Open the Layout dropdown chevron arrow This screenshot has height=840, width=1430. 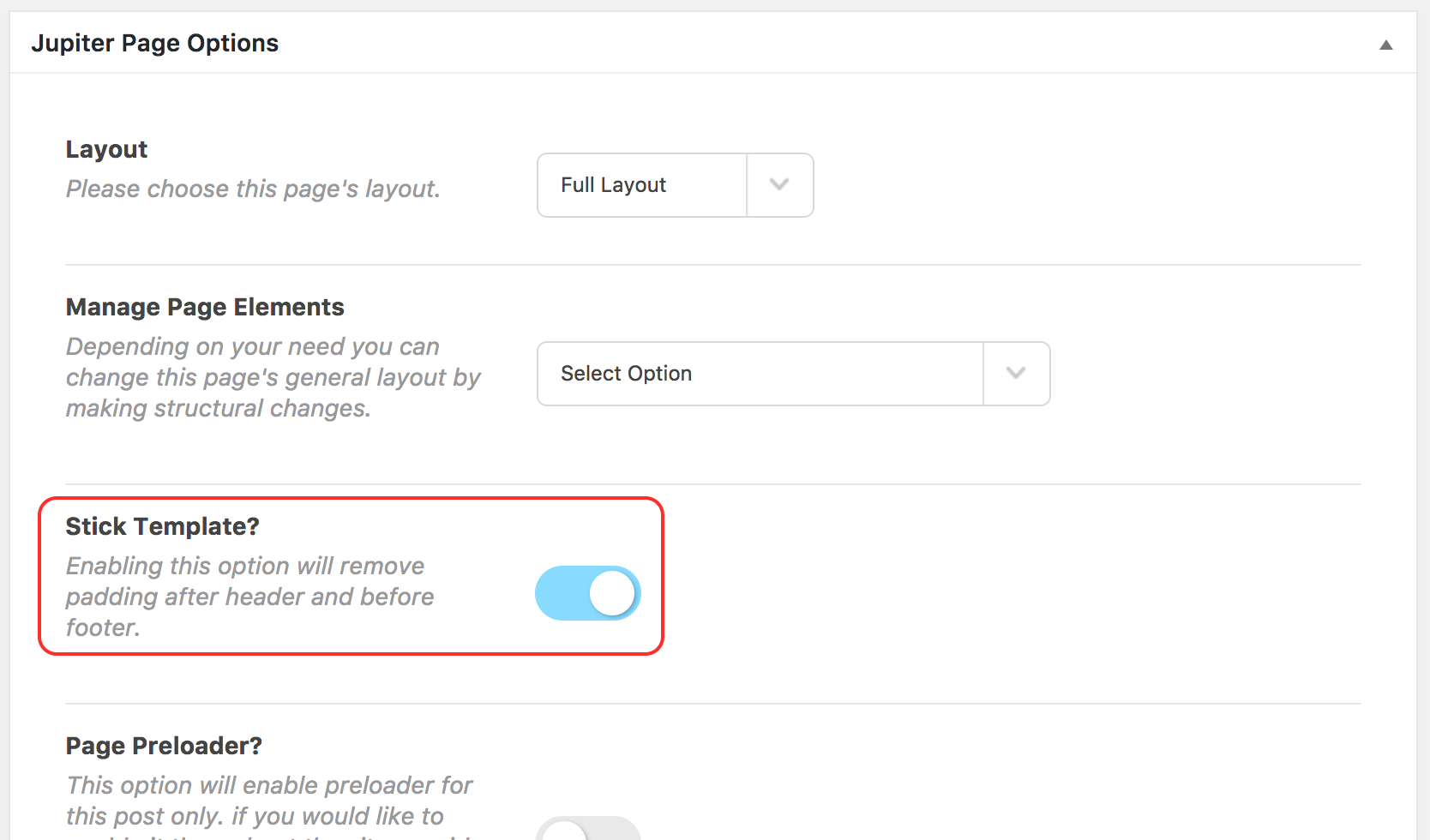click(779, 184)
